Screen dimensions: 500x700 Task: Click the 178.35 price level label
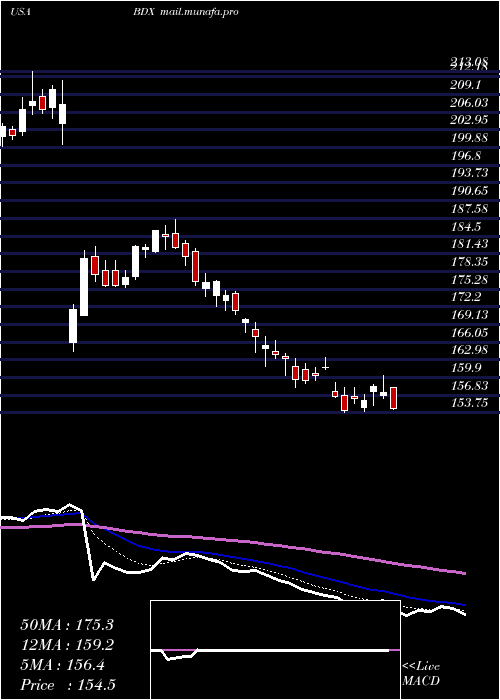469,262
